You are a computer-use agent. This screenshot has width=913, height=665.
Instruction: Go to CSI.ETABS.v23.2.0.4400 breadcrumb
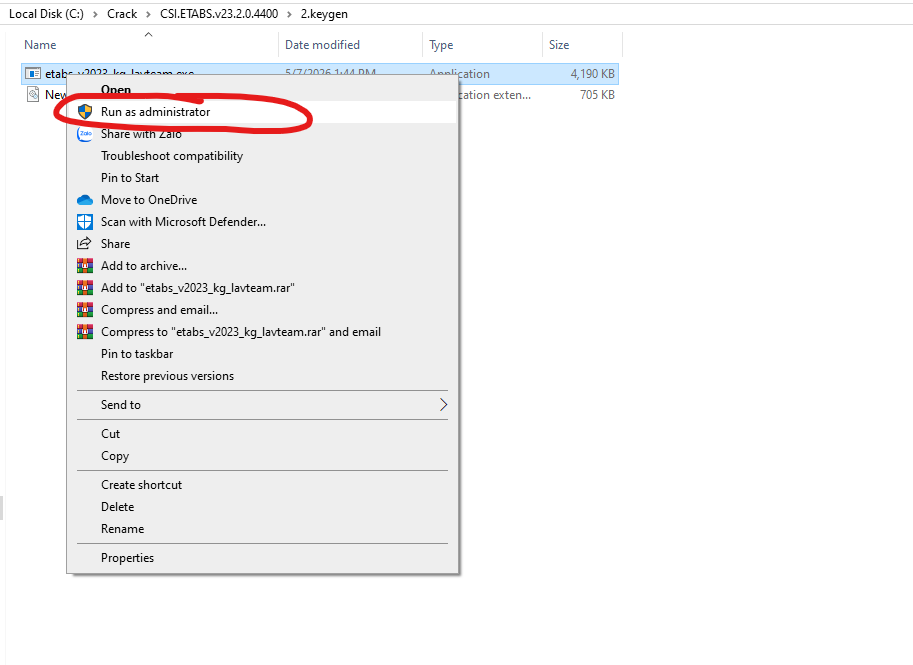(219, 14)
